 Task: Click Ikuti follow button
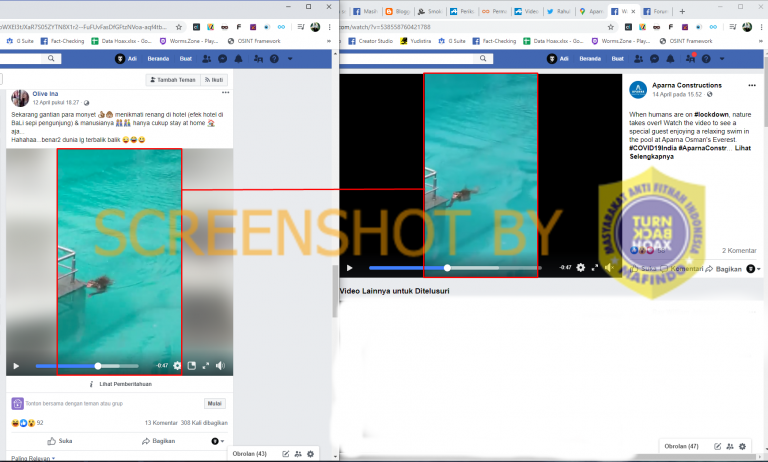214,80
